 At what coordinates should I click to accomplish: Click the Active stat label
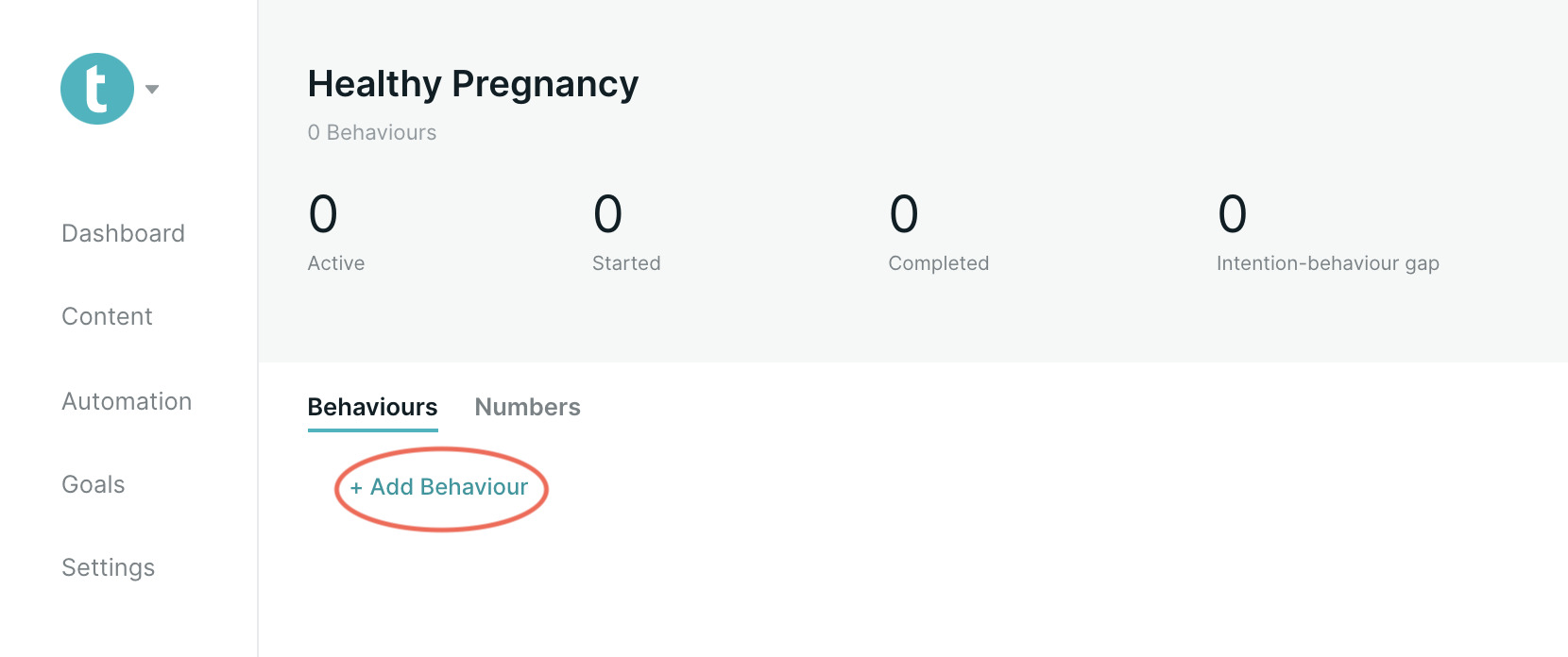[336, 263]
